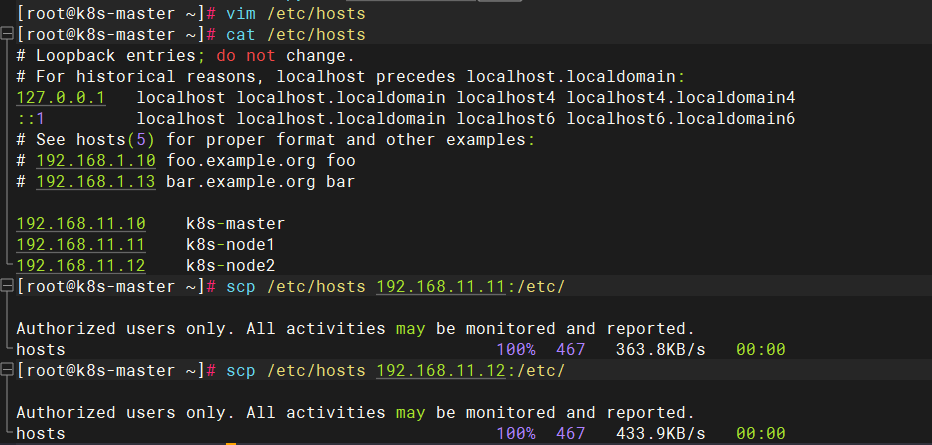The width and height of the screenshot is (932, 445).
Task: Open the 192.168.11.11 link in the k8s-node1 entry
Action: (81, 244)
